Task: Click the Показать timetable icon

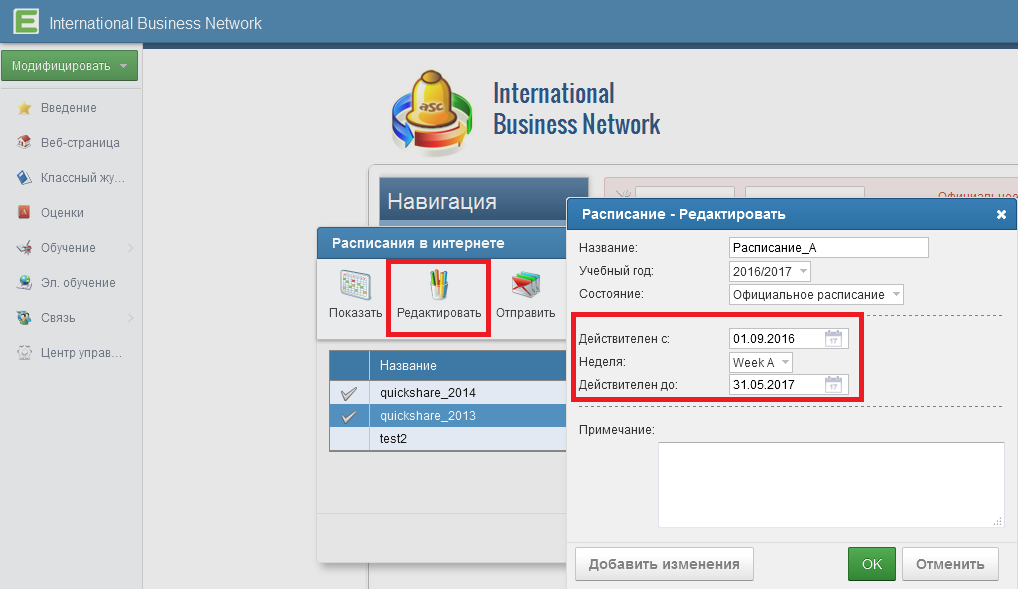Action: 355,285
